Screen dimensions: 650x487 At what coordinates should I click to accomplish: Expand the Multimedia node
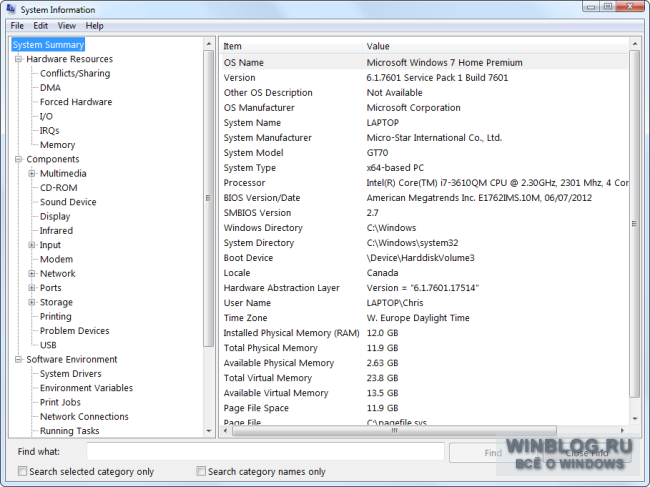(x=32, y=173)
